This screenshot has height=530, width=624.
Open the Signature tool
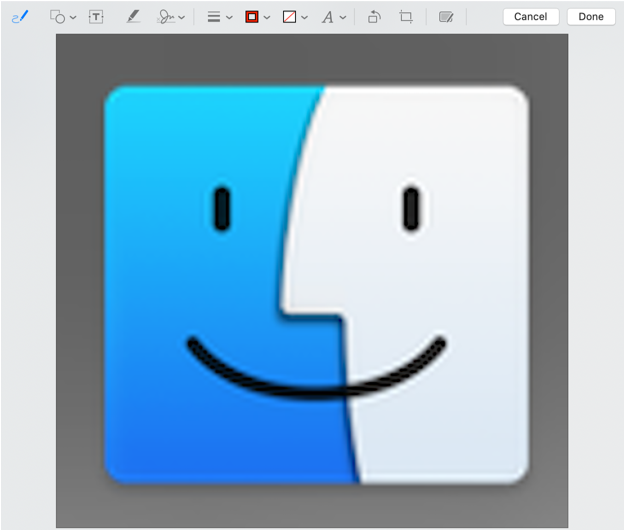pos(166,17)
